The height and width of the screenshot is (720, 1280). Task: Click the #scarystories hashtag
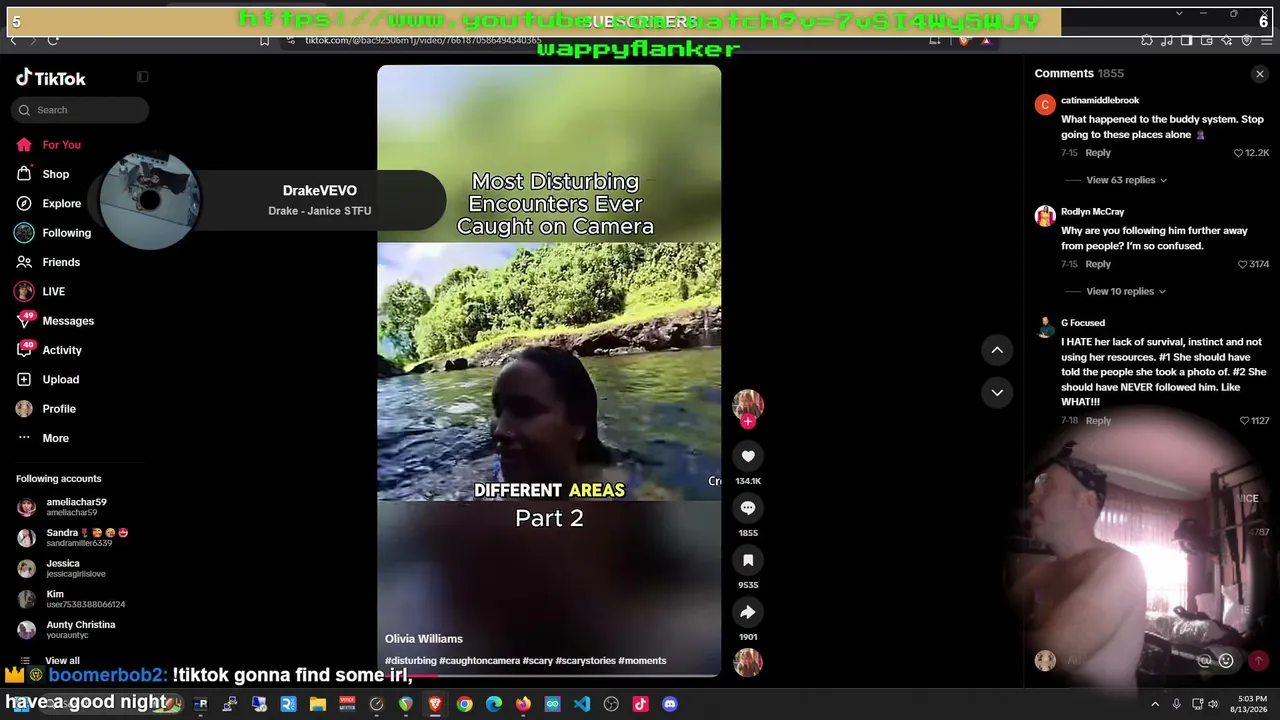(x=585, y=661)
